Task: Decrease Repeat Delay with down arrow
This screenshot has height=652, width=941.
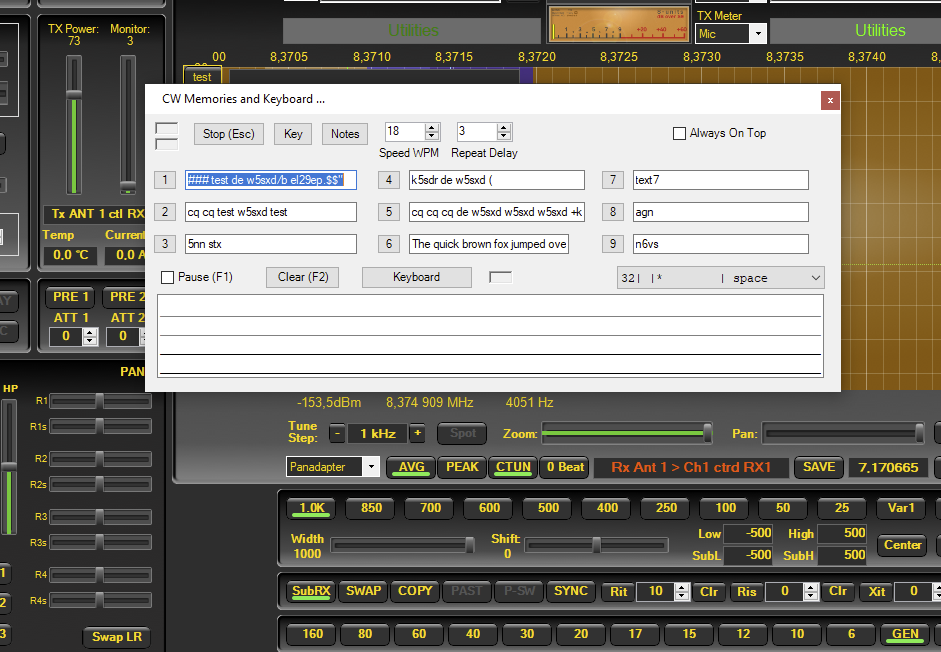Action: (504, 136)
